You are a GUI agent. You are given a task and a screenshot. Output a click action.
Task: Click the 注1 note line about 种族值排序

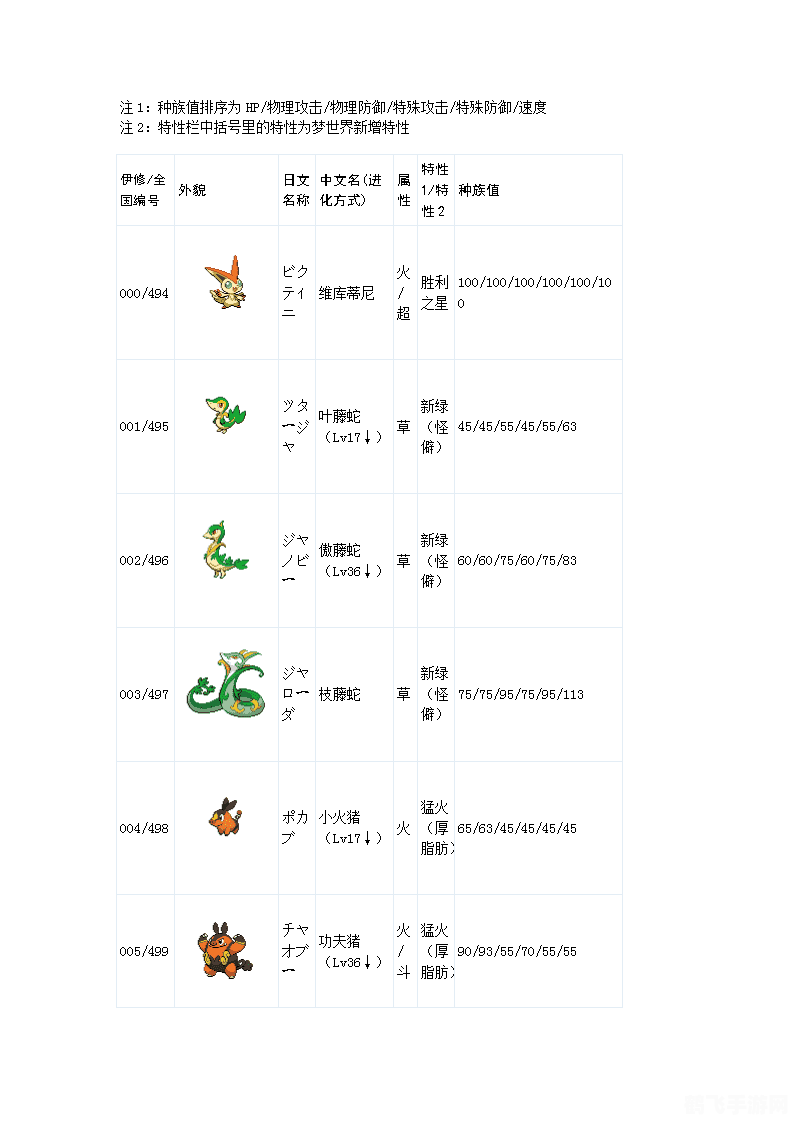[333, 107]
